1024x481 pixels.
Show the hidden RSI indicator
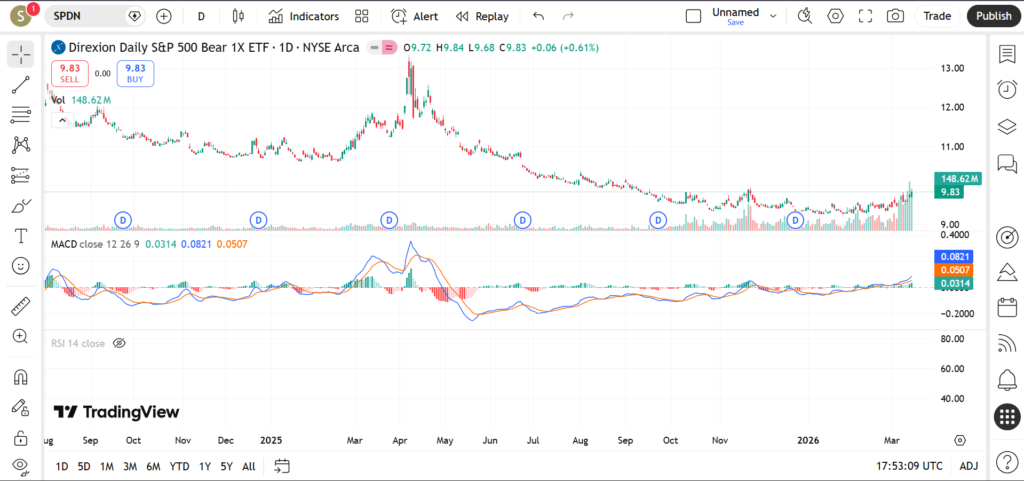pos(119,343)
